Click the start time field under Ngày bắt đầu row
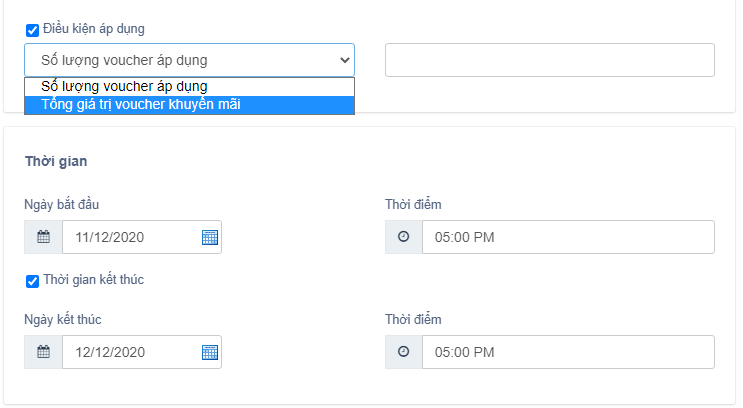Screen dimensions: 743x408 click(567, 237)
